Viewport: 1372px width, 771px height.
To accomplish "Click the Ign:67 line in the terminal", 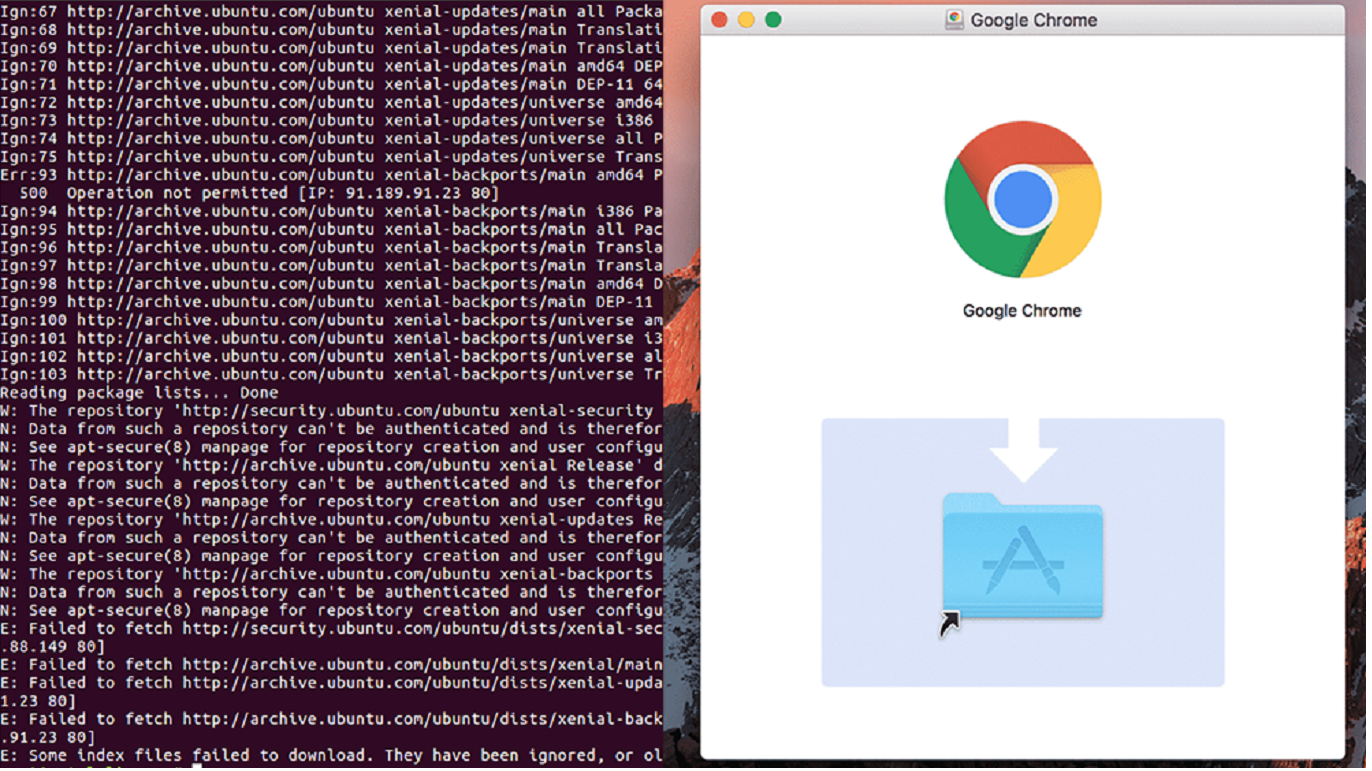I will click(331, 12).
